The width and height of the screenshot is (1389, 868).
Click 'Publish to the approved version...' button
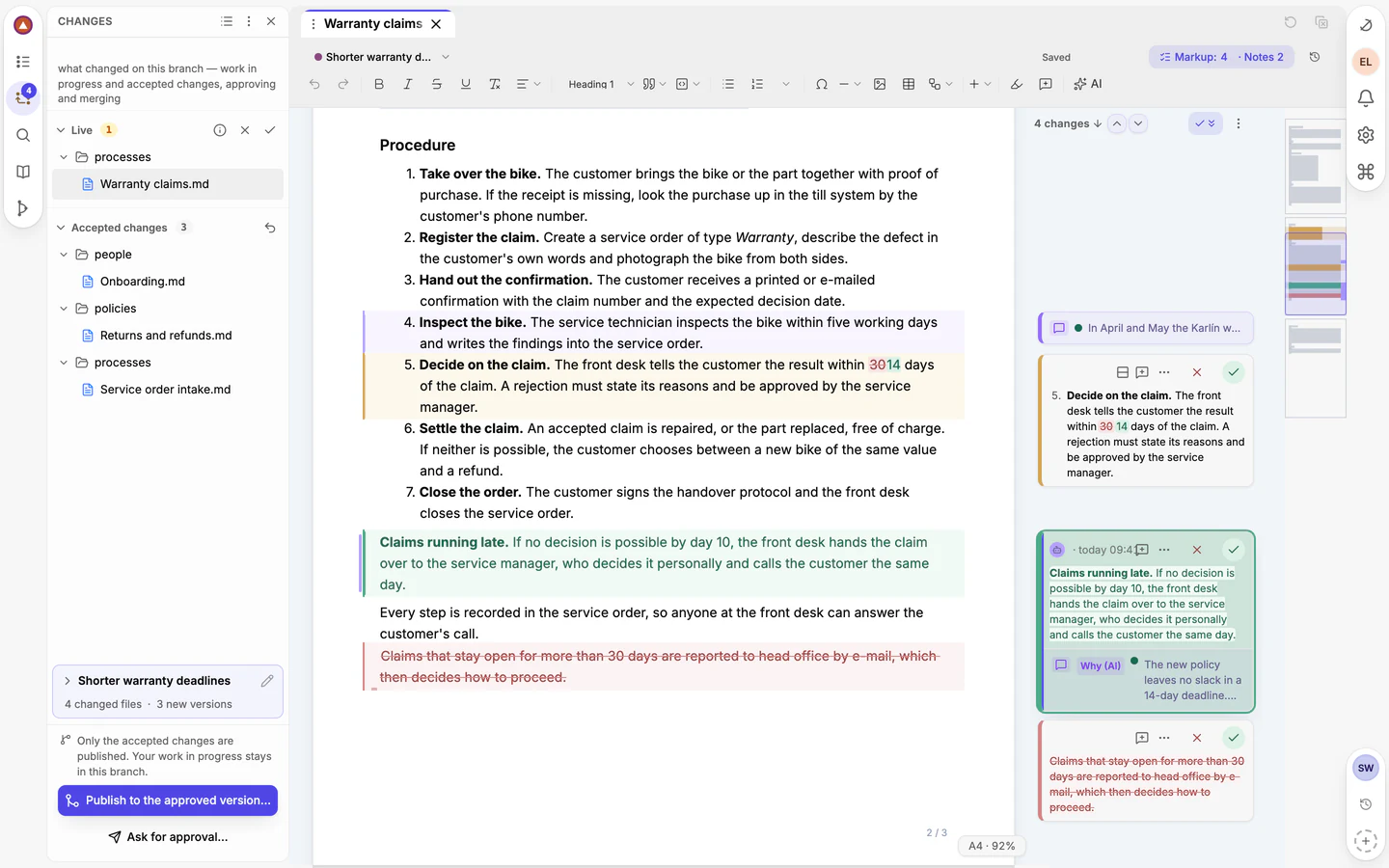[x=168, y=800]
